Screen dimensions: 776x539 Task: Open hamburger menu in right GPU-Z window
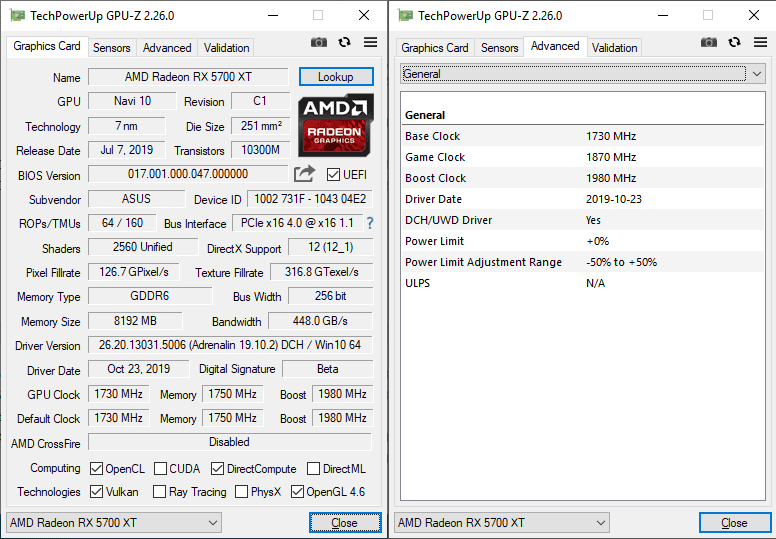(760, 43)
